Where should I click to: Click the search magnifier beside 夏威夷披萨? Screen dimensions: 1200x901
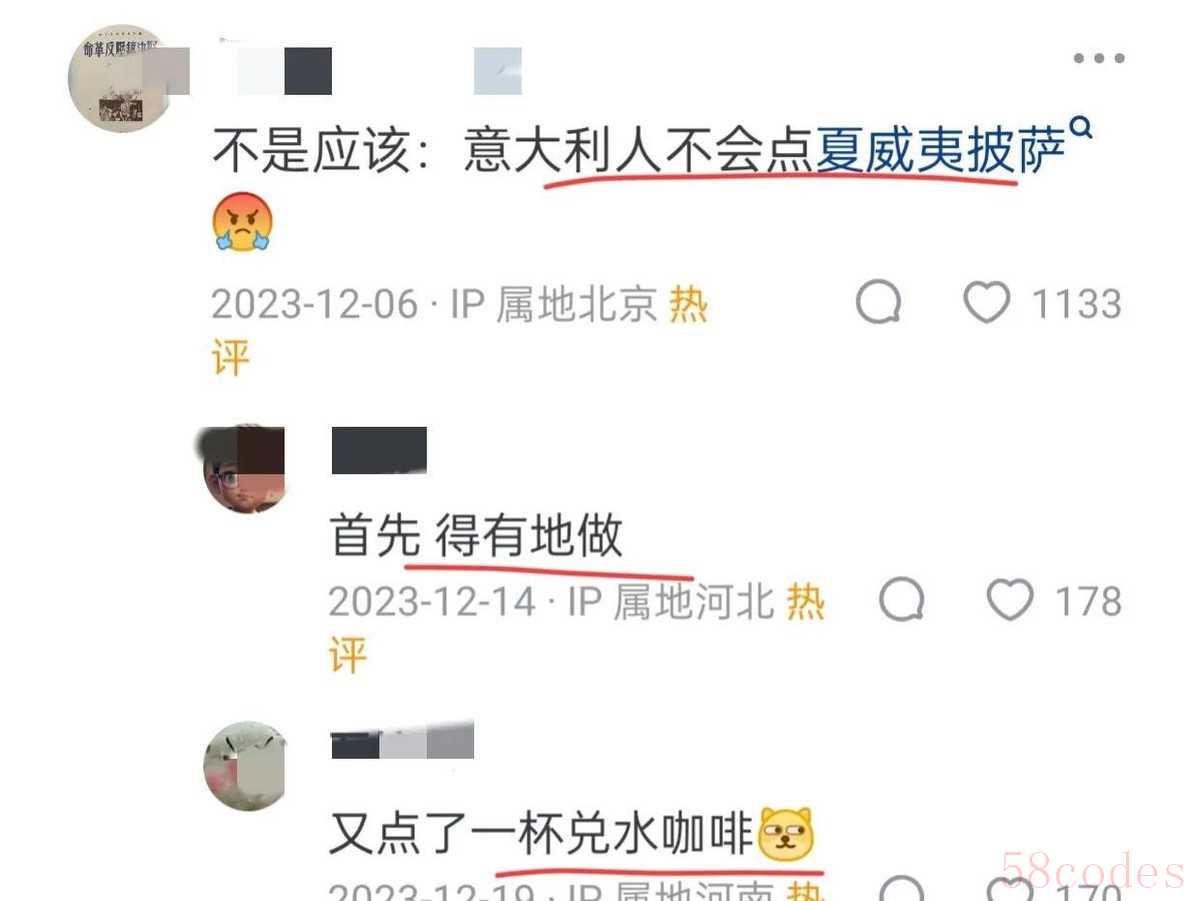point(1081,129)
